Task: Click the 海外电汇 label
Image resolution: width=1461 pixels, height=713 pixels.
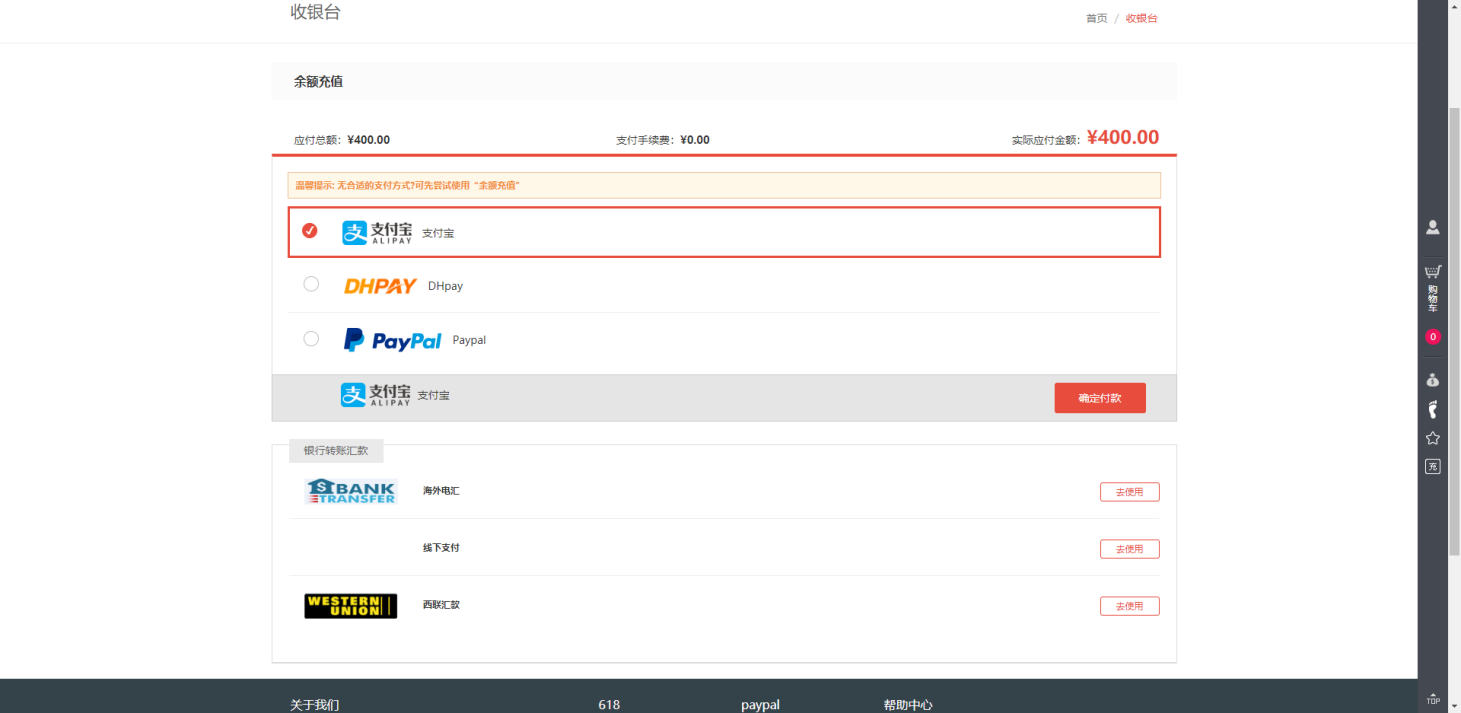Action: [x=441, y=491]
